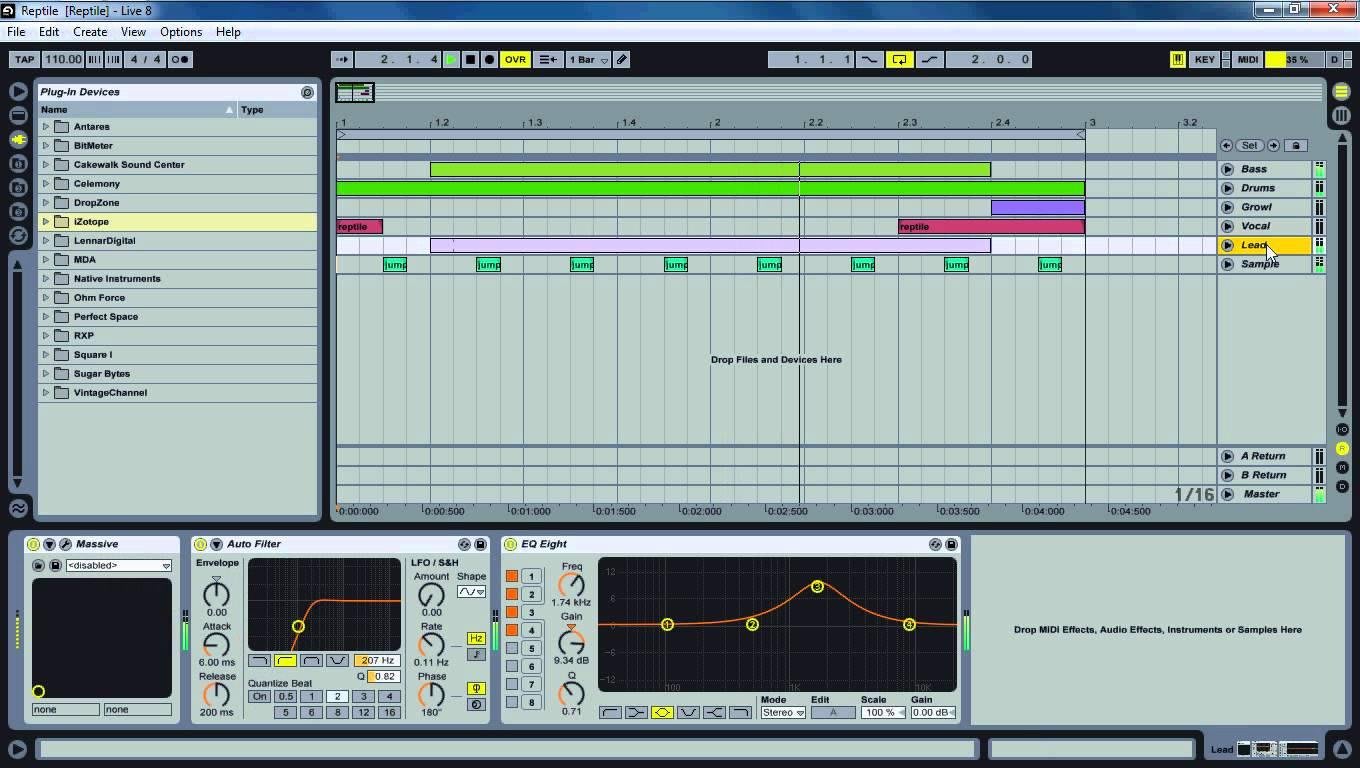Open the Options menu

pyautogui.click(x=181, y=32)
